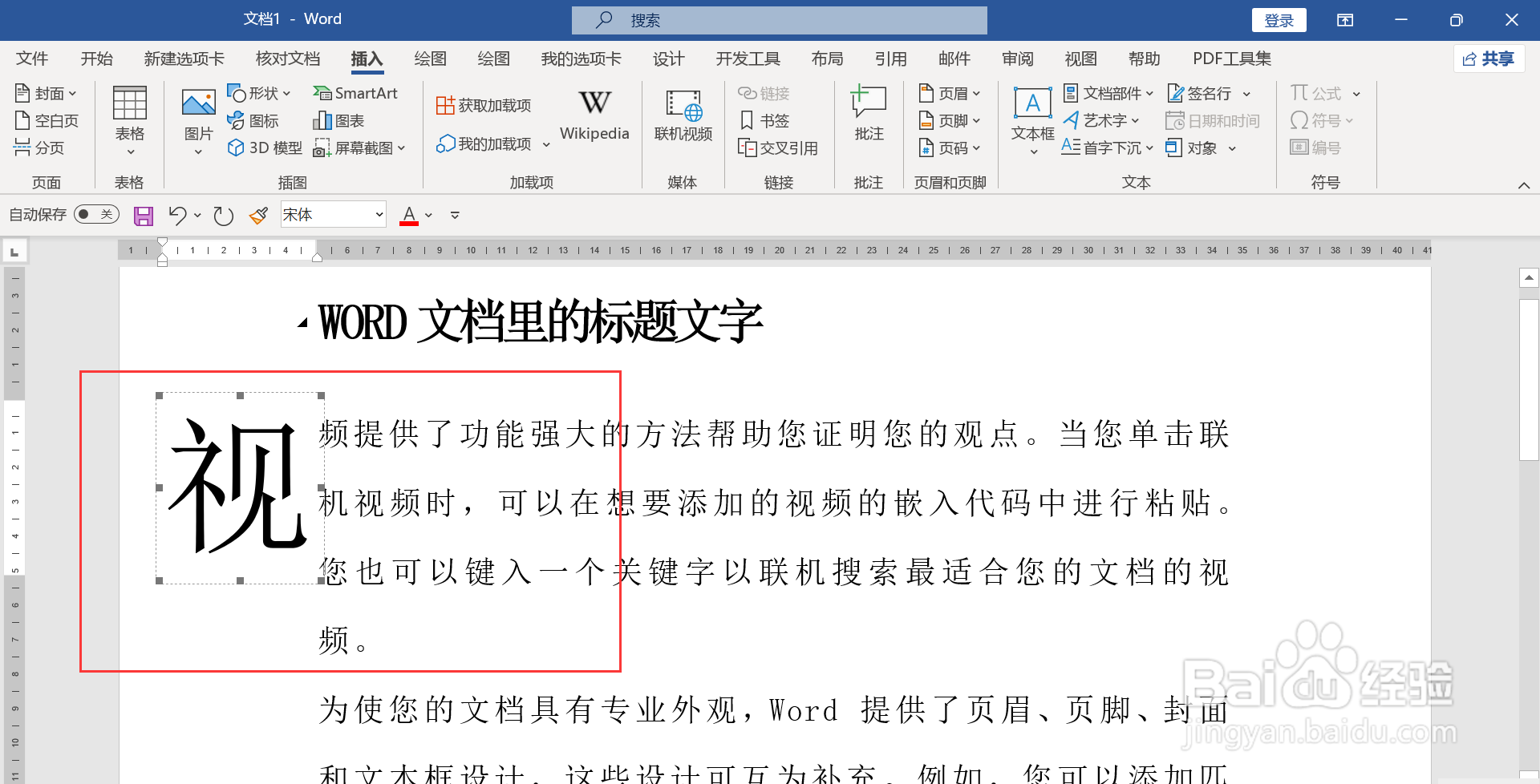Insert a blank page (空白页)

[47, 121]
